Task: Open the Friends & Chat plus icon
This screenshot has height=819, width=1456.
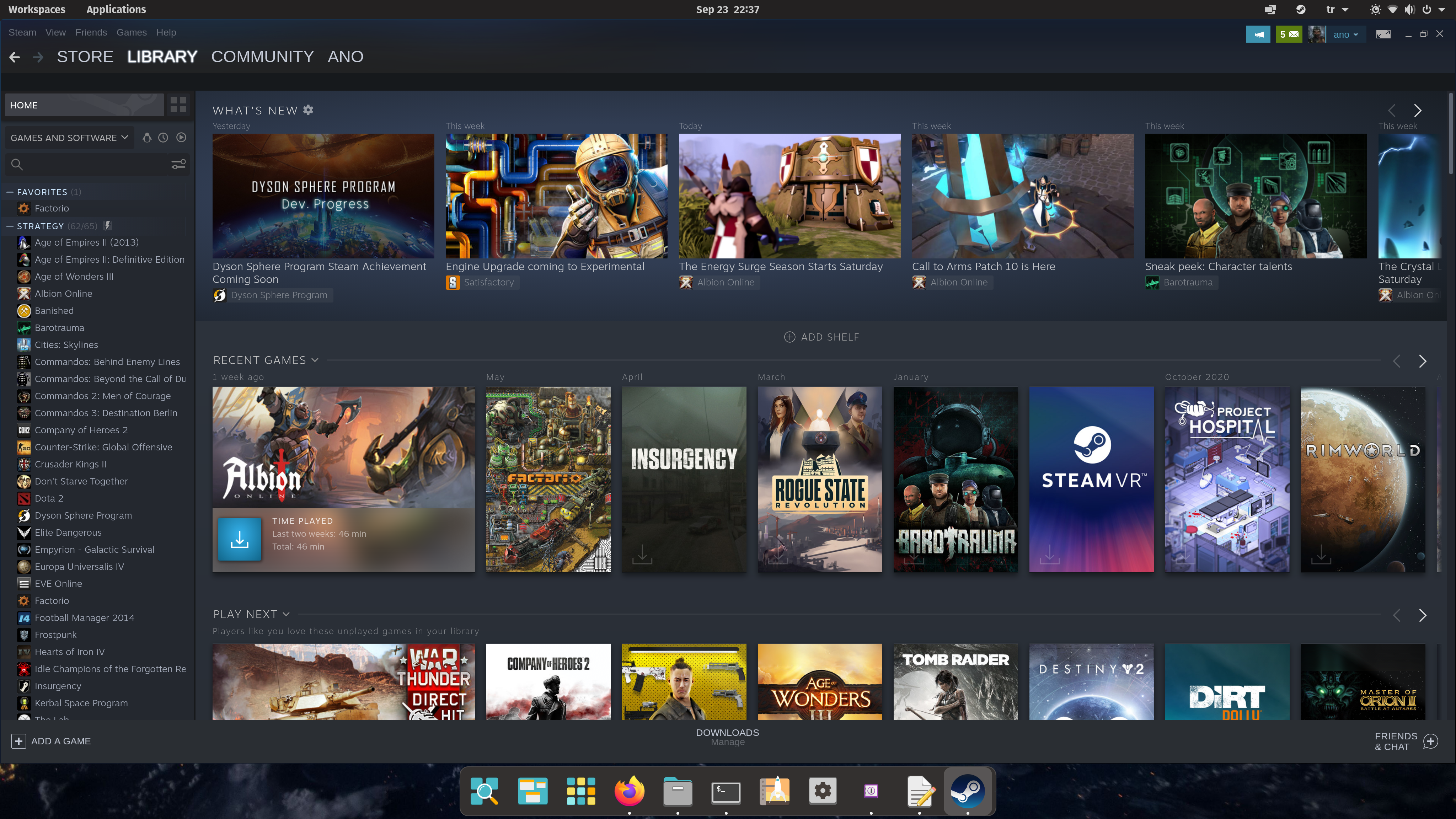Action: coord(1430,741)
